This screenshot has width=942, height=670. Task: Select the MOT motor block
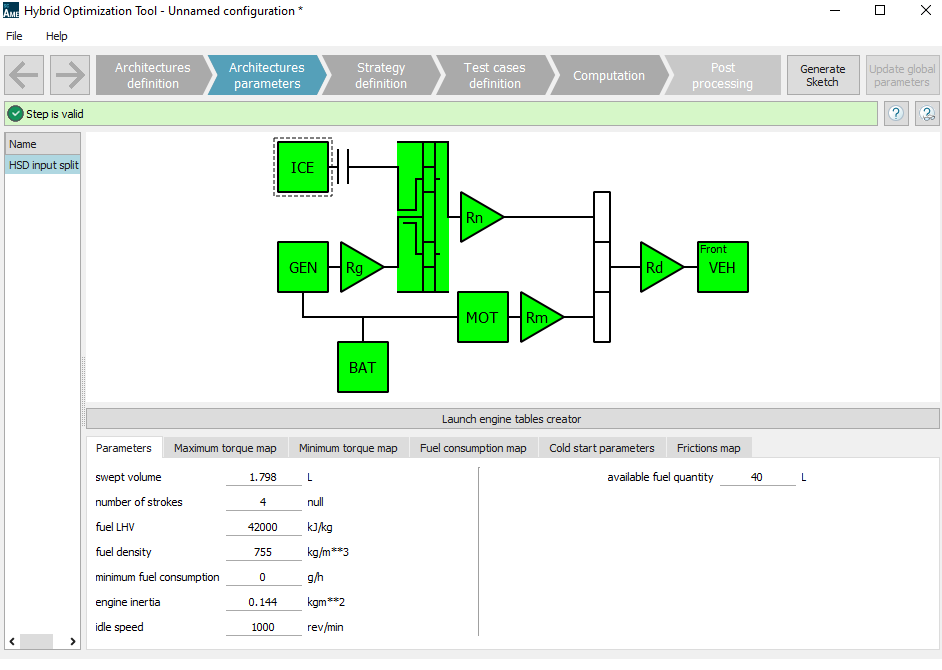482,317
